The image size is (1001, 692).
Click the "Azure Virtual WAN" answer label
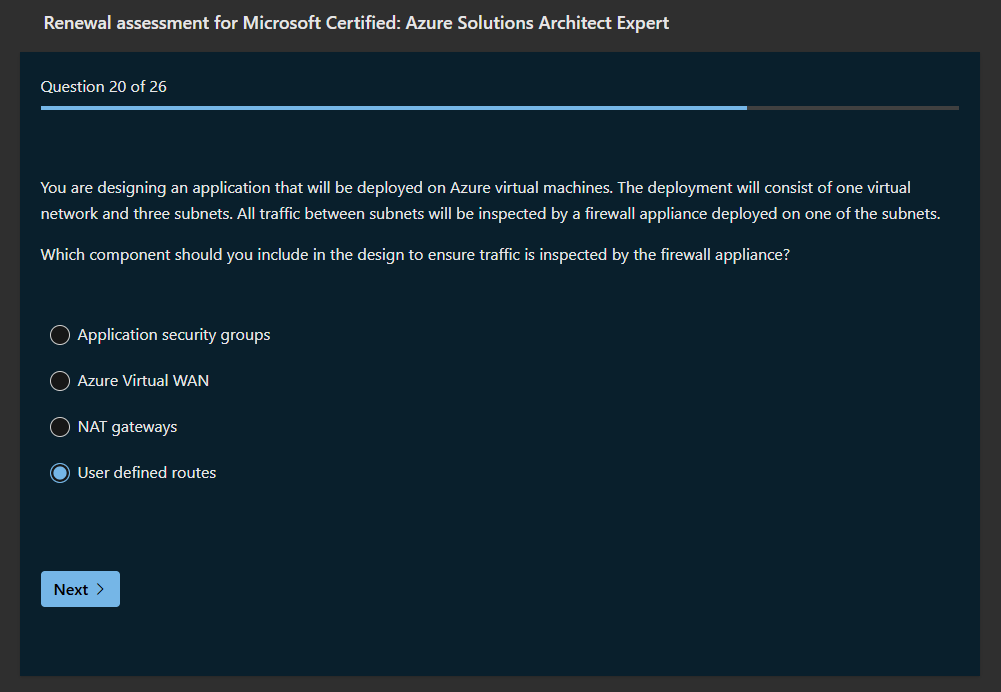143,381
